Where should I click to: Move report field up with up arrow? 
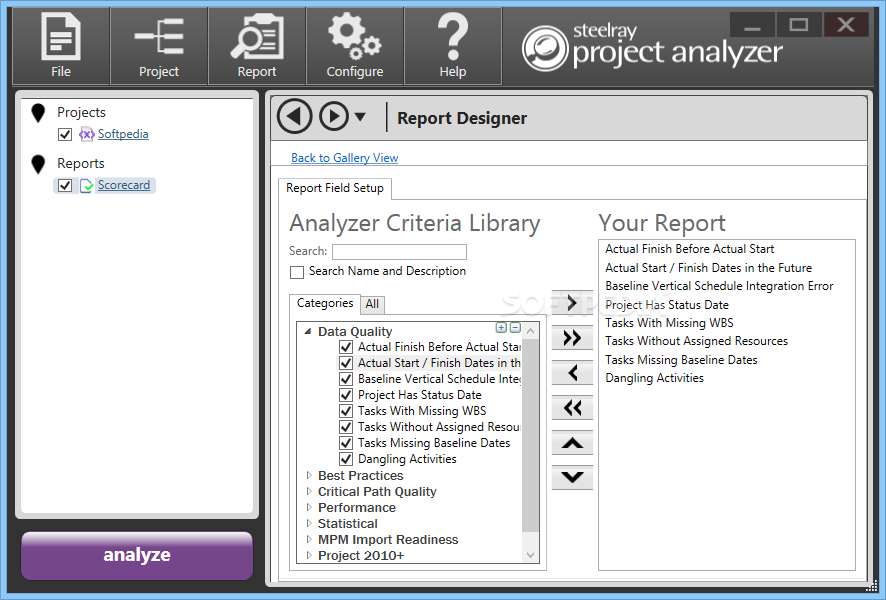572,443
